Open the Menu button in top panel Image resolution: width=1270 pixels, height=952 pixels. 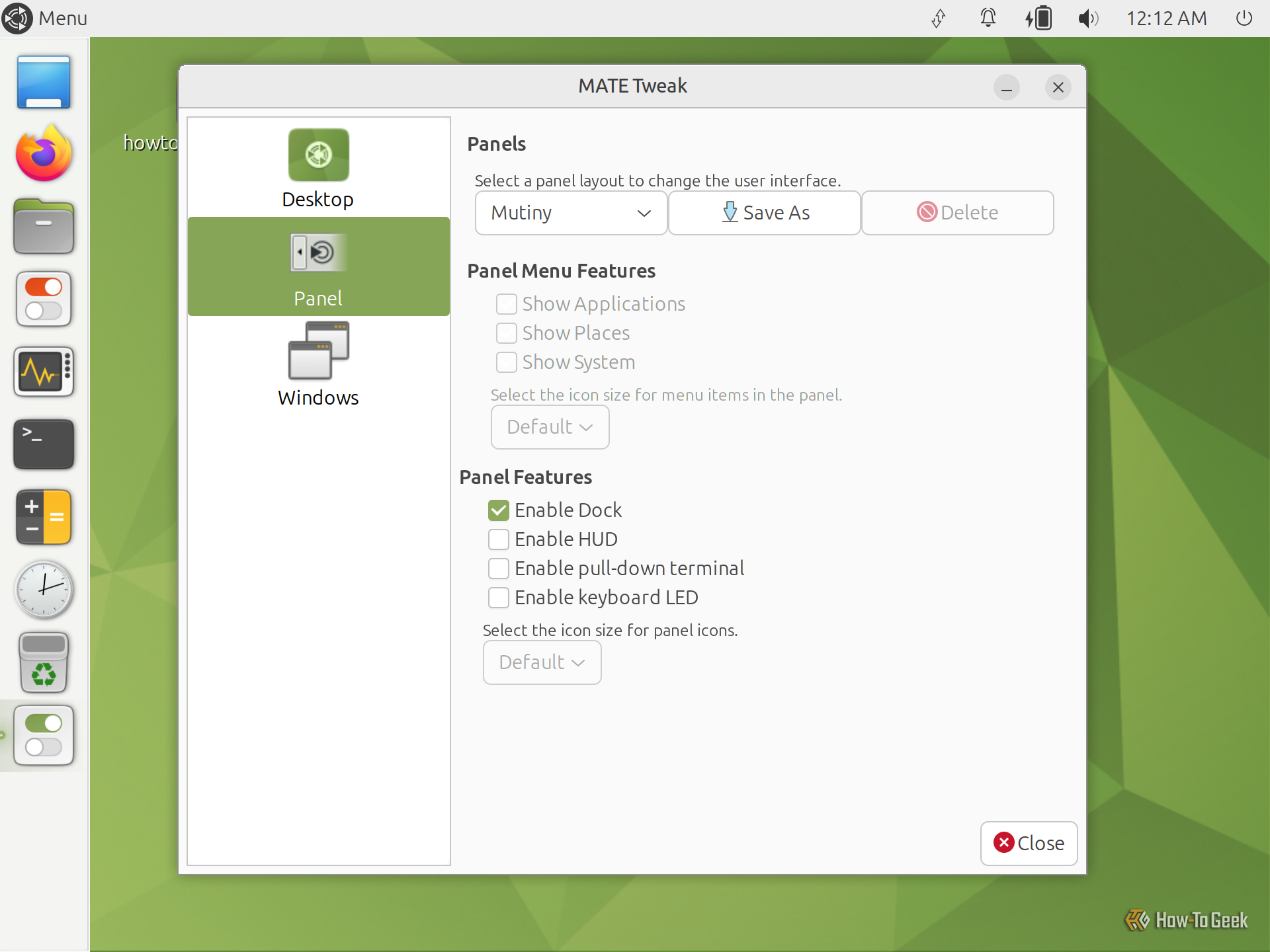coord(44,18)
